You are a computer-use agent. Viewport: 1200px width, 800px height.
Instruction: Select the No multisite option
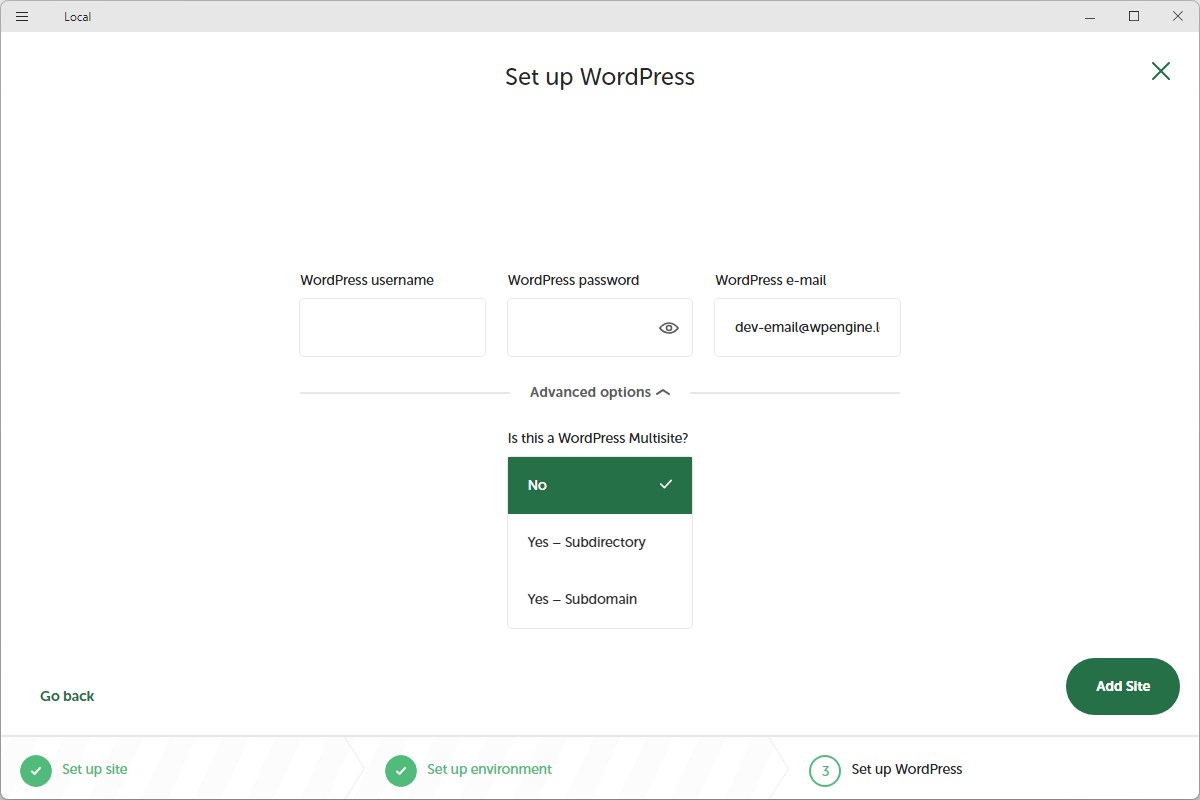pos(600,485)
